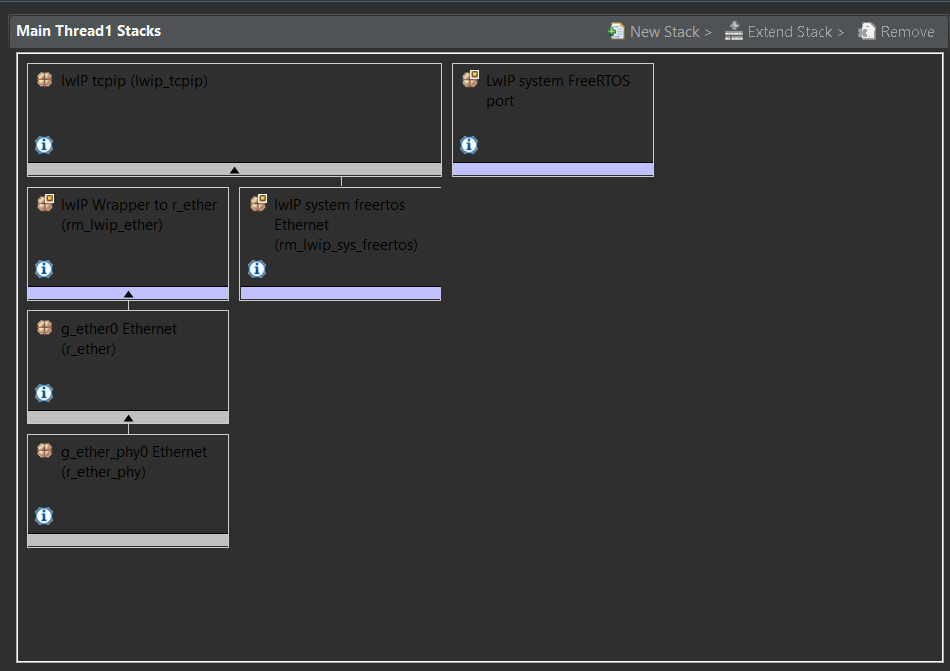Open info for g_ether0 Ethernet module

tap(44, 392)
